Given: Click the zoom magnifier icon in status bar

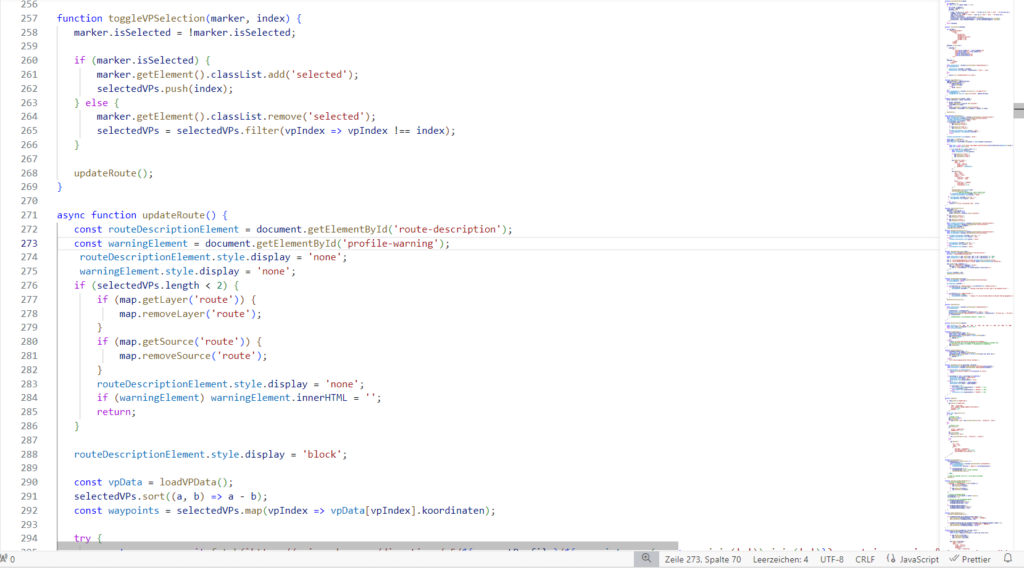Looking at the screenshot, I should pos(643,559).
